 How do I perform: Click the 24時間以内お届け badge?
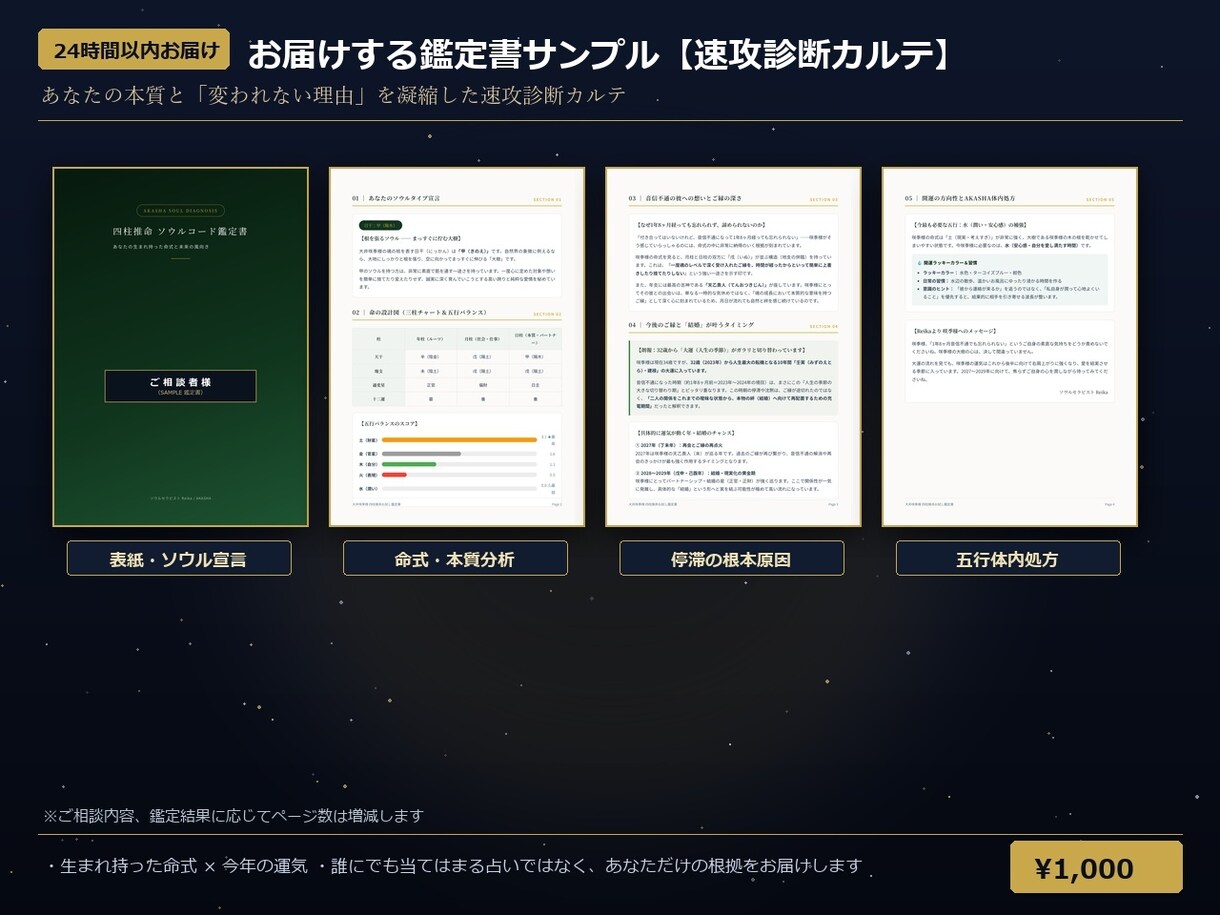coord(134,50)
